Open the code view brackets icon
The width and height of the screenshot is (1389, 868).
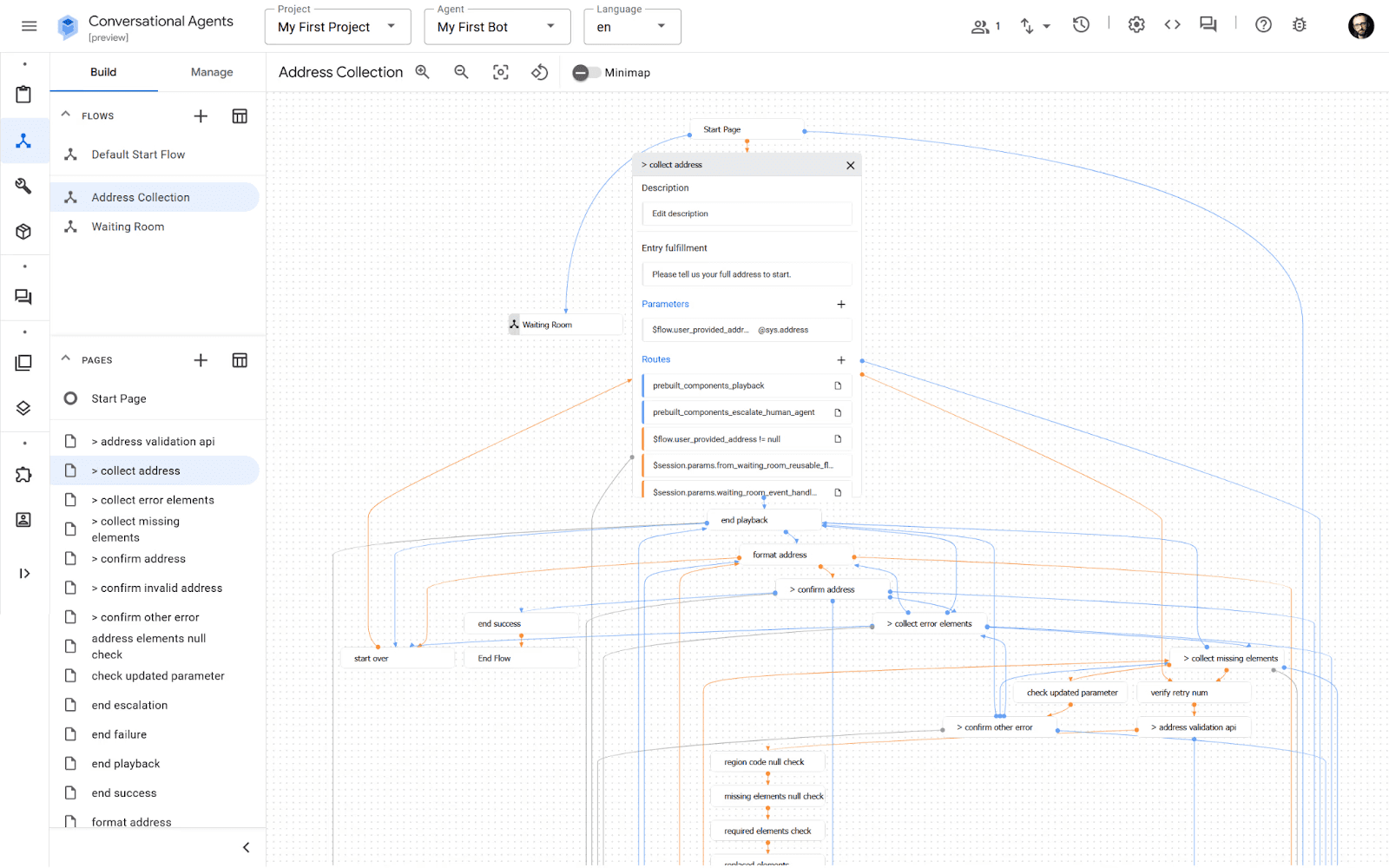click(1172, 25)
